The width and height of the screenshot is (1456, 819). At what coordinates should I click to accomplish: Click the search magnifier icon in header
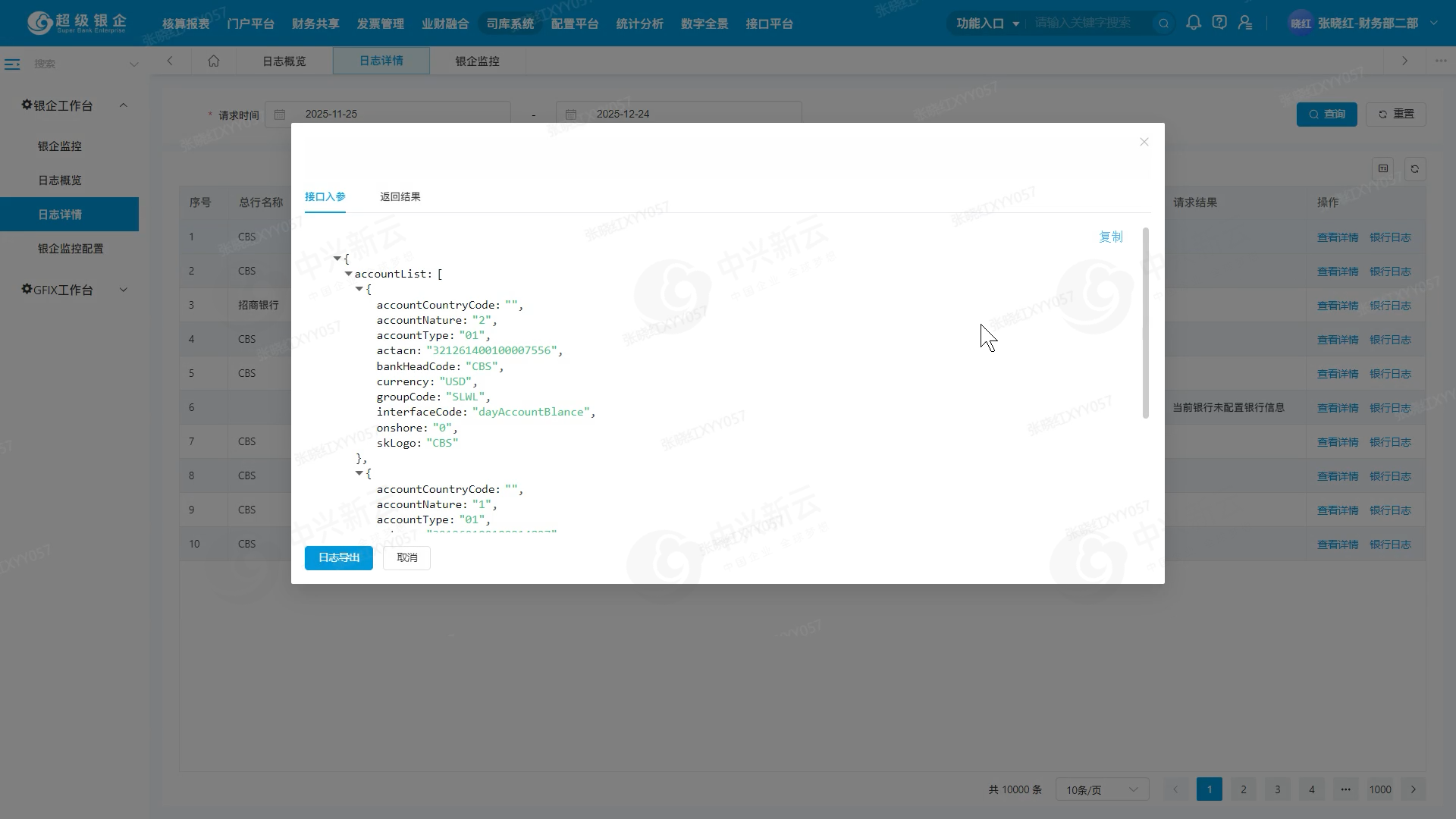click(1163, 24)
